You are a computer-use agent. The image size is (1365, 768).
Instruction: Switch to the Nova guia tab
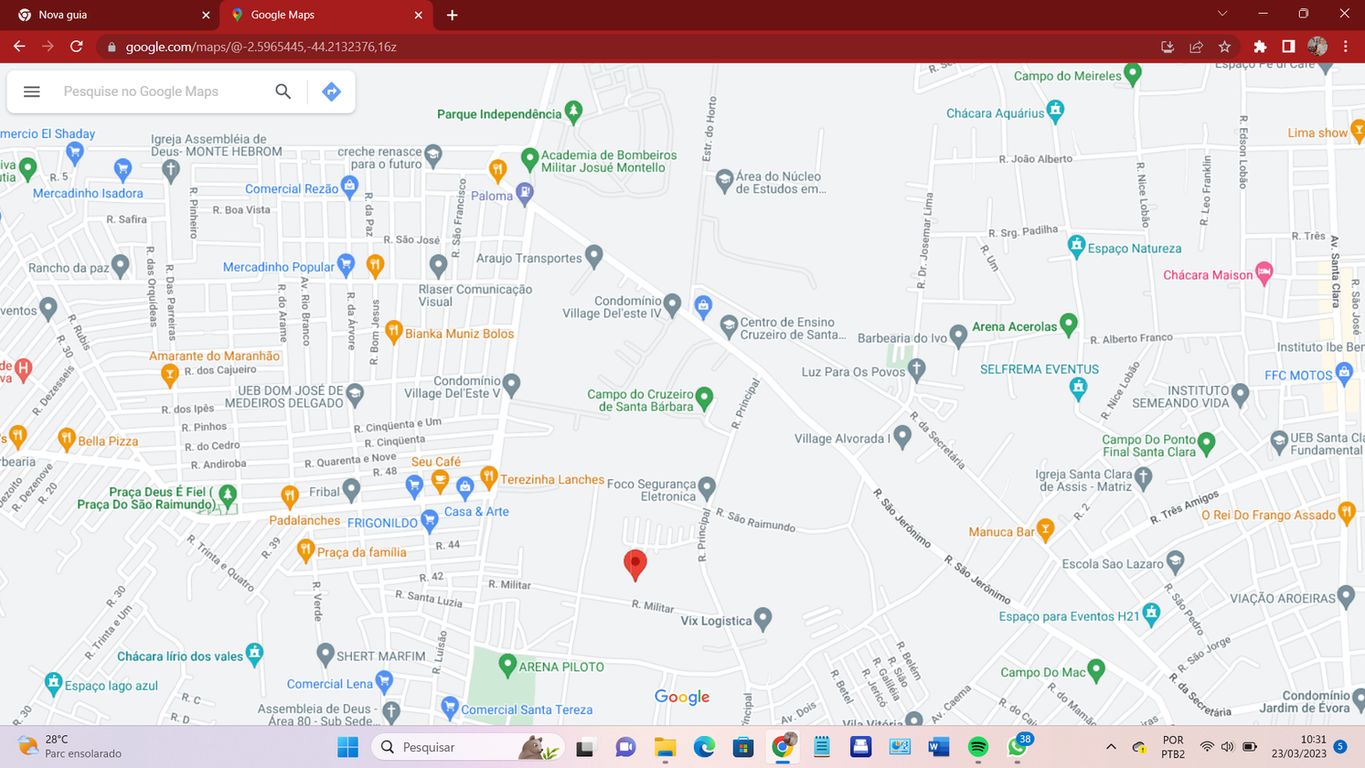coord(110,15)
